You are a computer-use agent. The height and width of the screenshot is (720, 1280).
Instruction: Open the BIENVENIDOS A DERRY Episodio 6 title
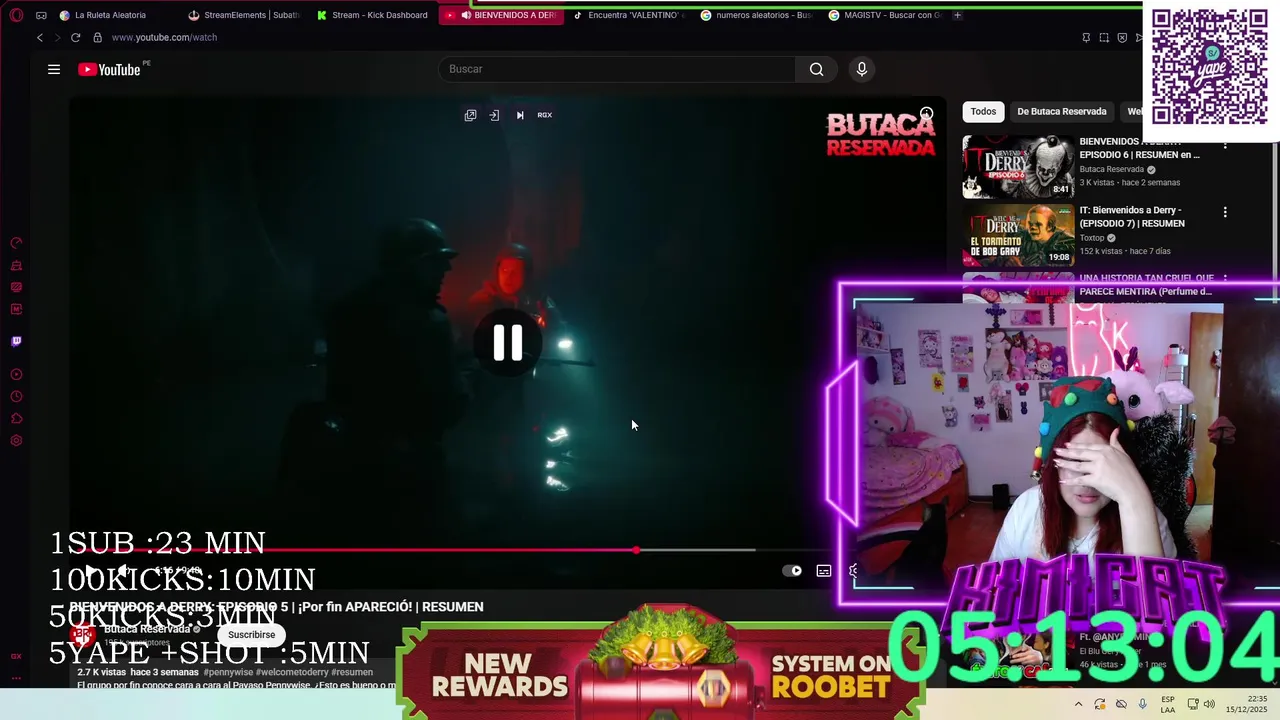click(1140, 148)
